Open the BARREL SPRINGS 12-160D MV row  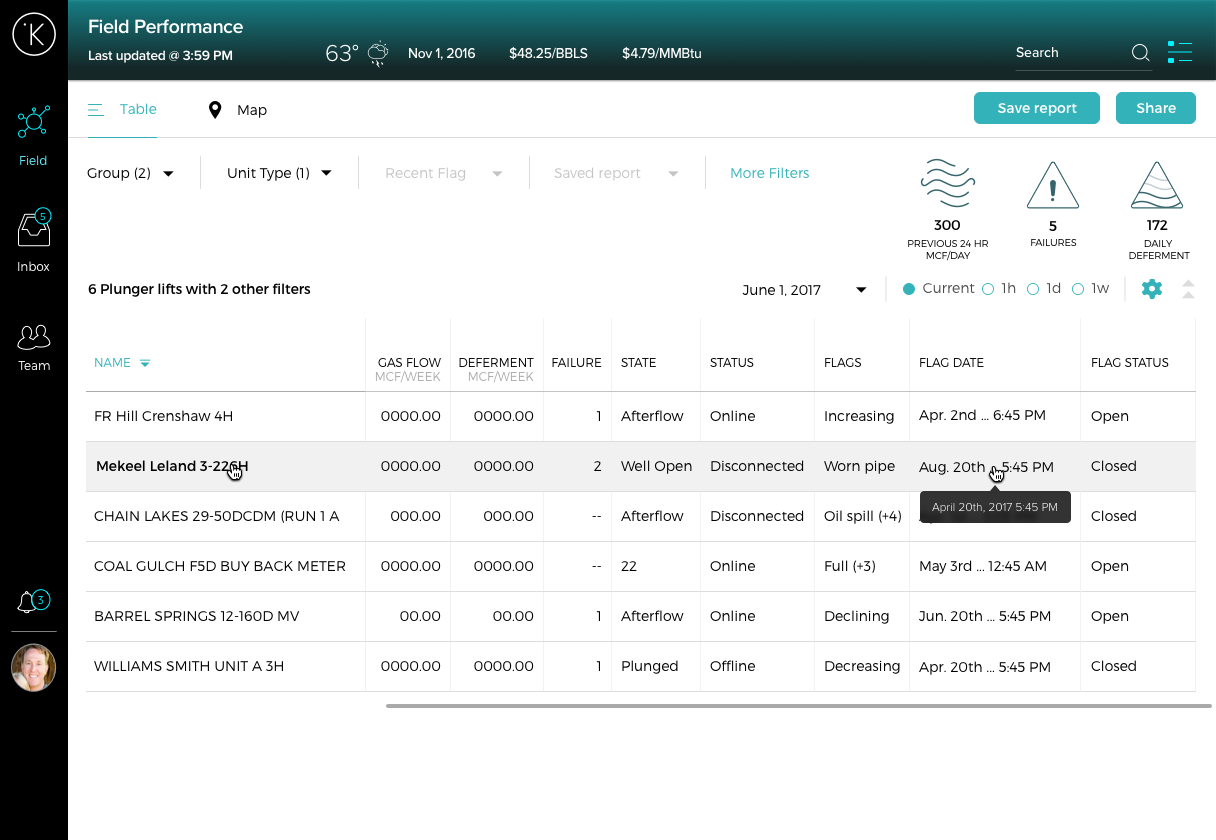click(x=641, y=616)
